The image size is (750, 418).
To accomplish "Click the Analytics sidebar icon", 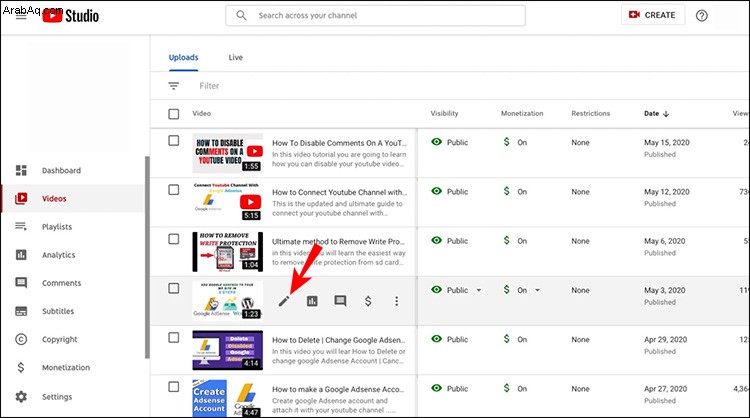I will coord(21,254).
